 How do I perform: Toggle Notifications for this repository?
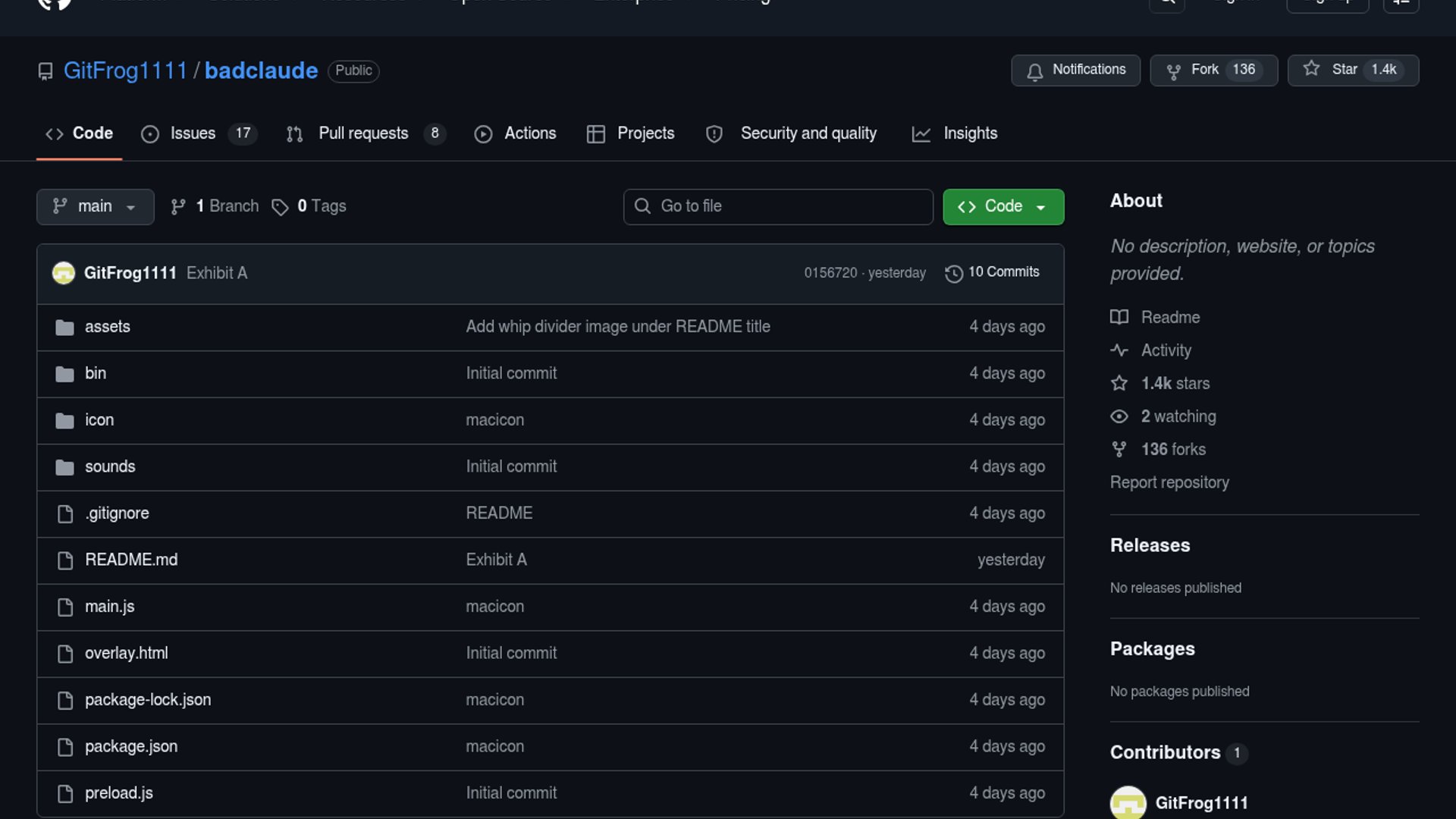(1075, 70)
